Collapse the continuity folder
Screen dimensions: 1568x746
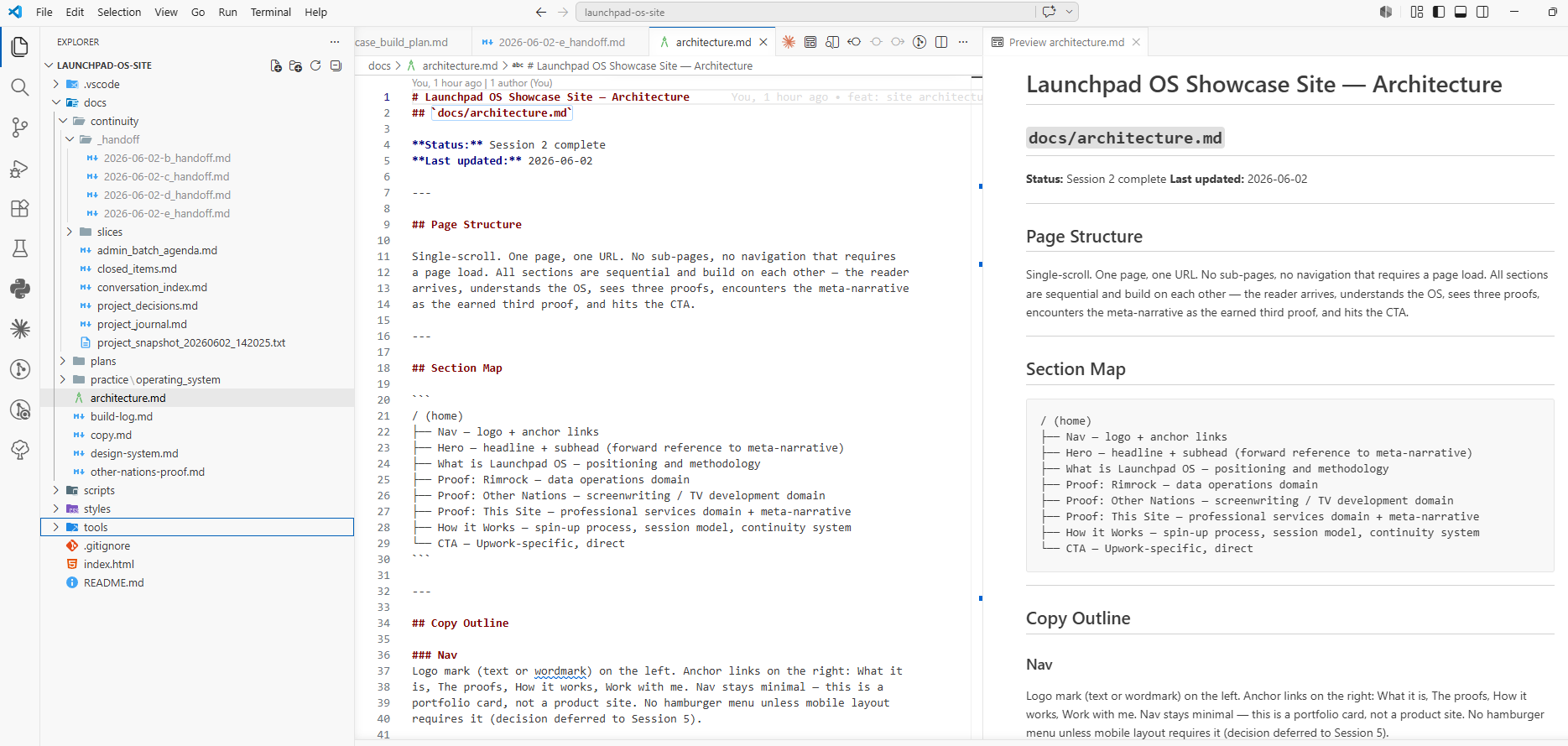click(63, 121)
